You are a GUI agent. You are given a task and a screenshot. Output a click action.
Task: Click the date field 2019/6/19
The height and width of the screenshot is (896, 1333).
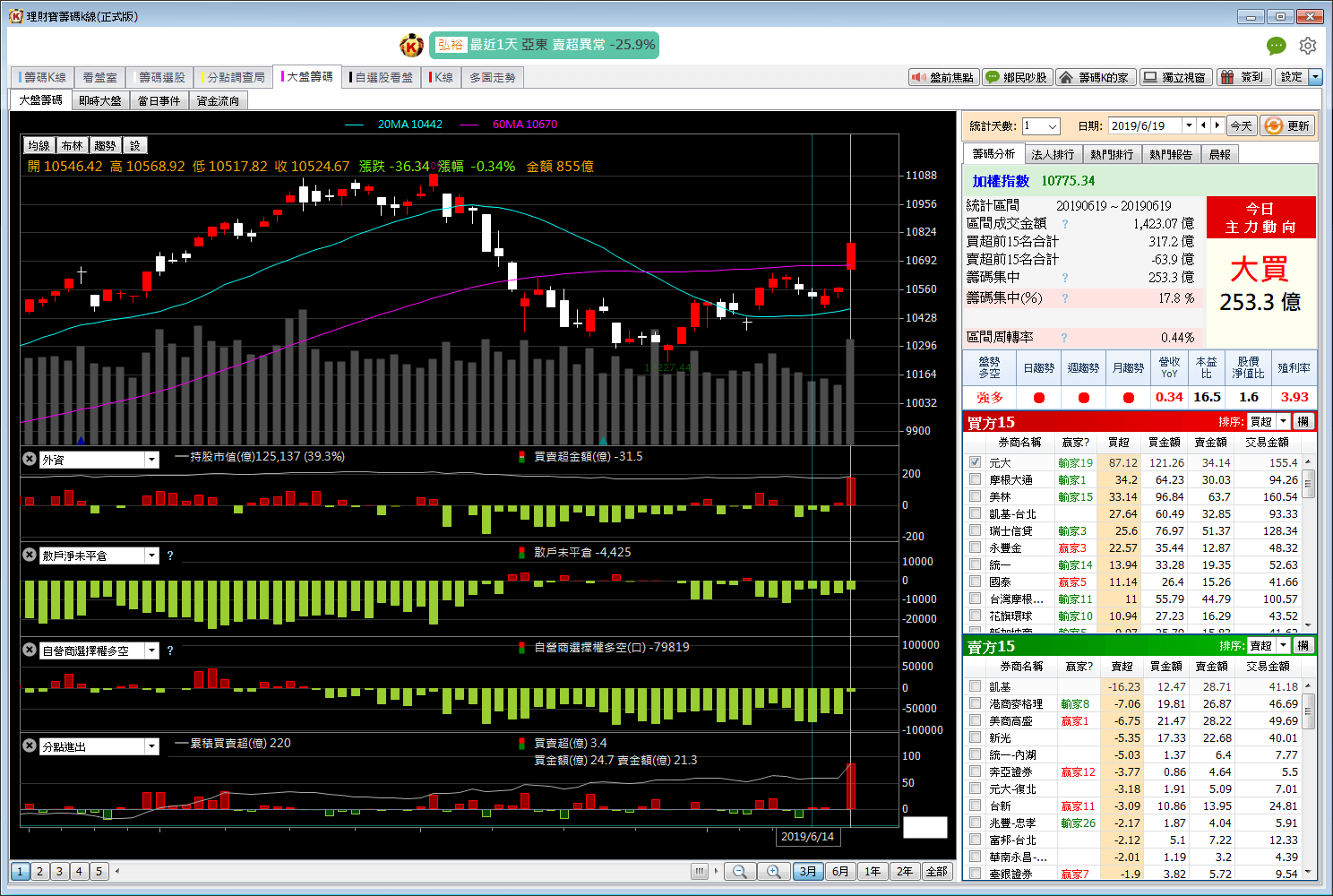coord(1145,126)
